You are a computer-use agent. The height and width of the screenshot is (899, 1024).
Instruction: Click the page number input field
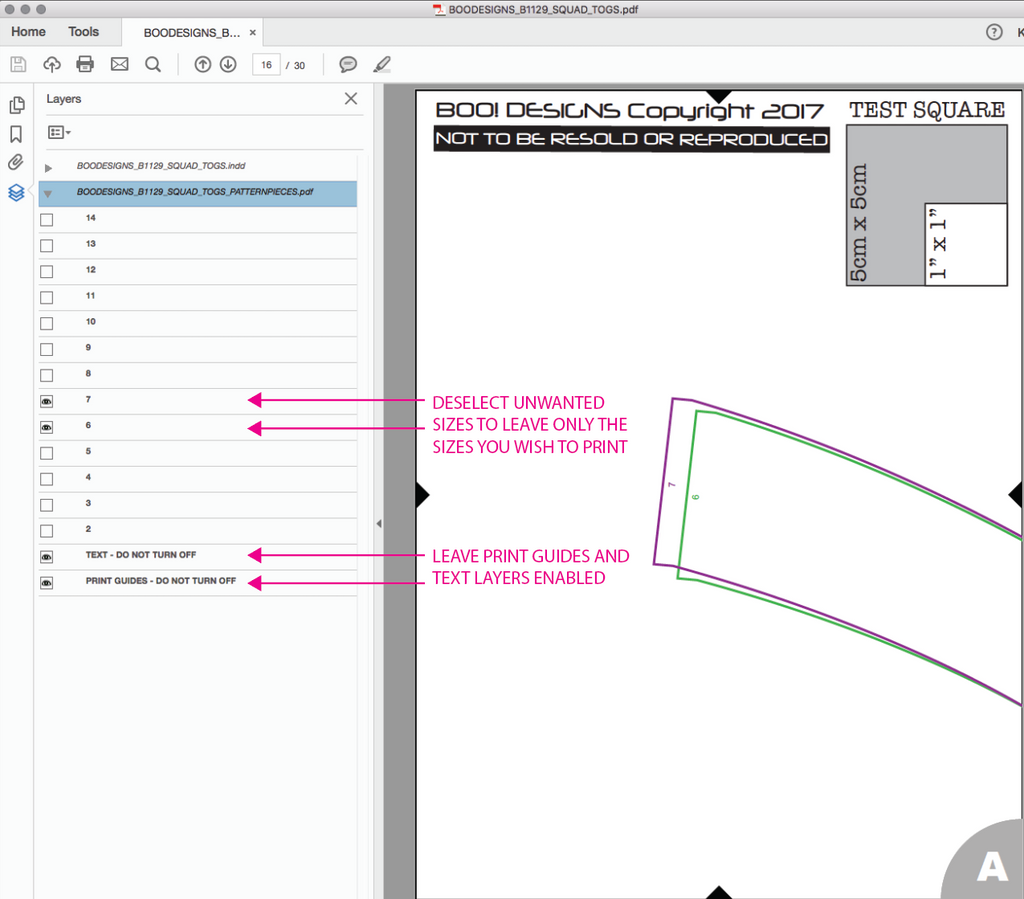tap(266, 64)
